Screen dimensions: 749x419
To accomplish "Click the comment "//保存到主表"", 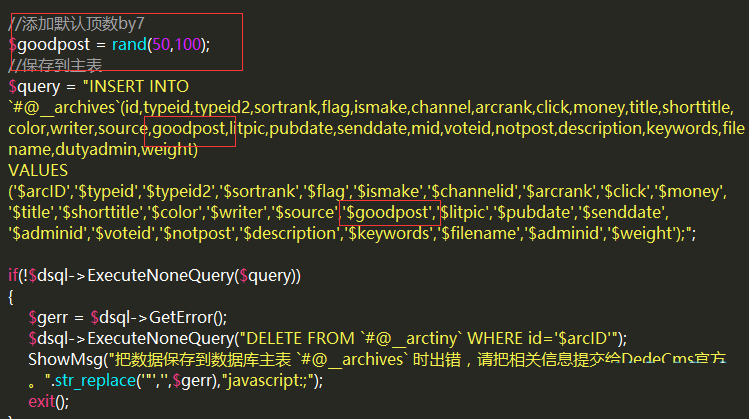I will (55, 66).
